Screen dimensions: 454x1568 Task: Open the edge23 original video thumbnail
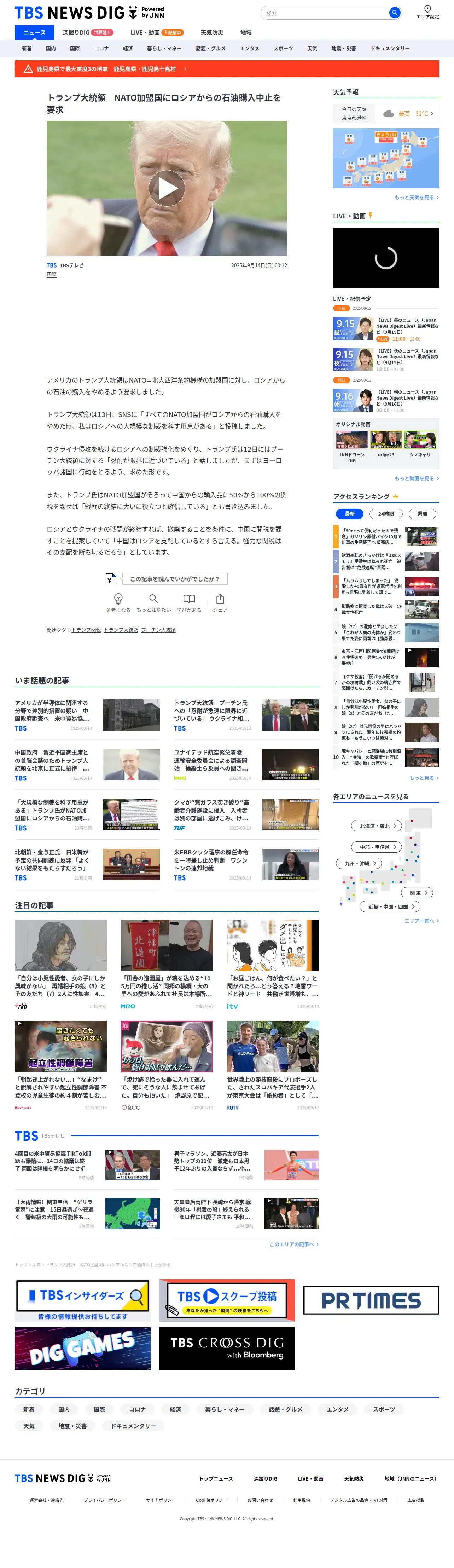click(386, 440)
